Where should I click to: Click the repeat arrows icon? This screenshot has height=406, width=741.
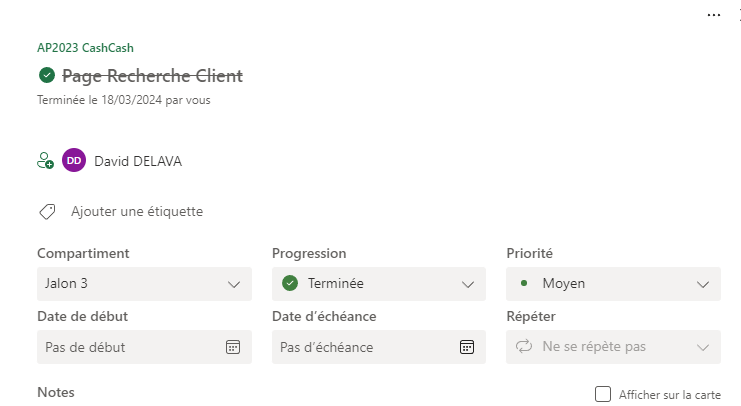pos(524,347)
